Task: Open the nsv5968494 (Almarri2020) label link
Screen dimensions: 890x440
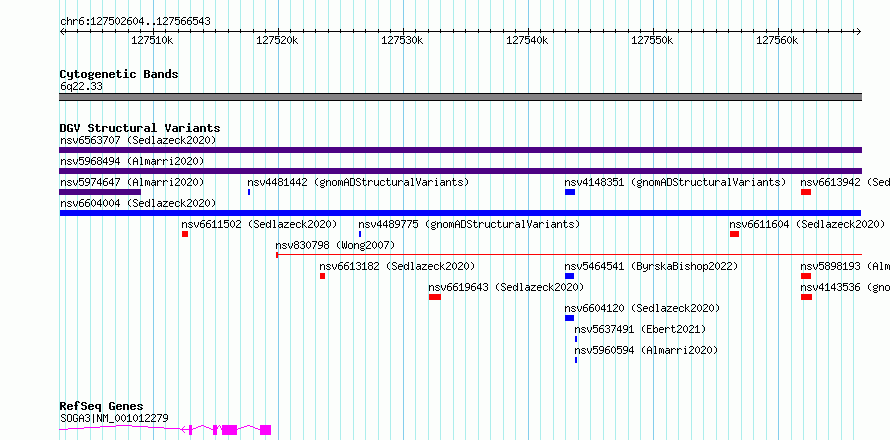Action: pyautogui.click(x=132, y=161)
